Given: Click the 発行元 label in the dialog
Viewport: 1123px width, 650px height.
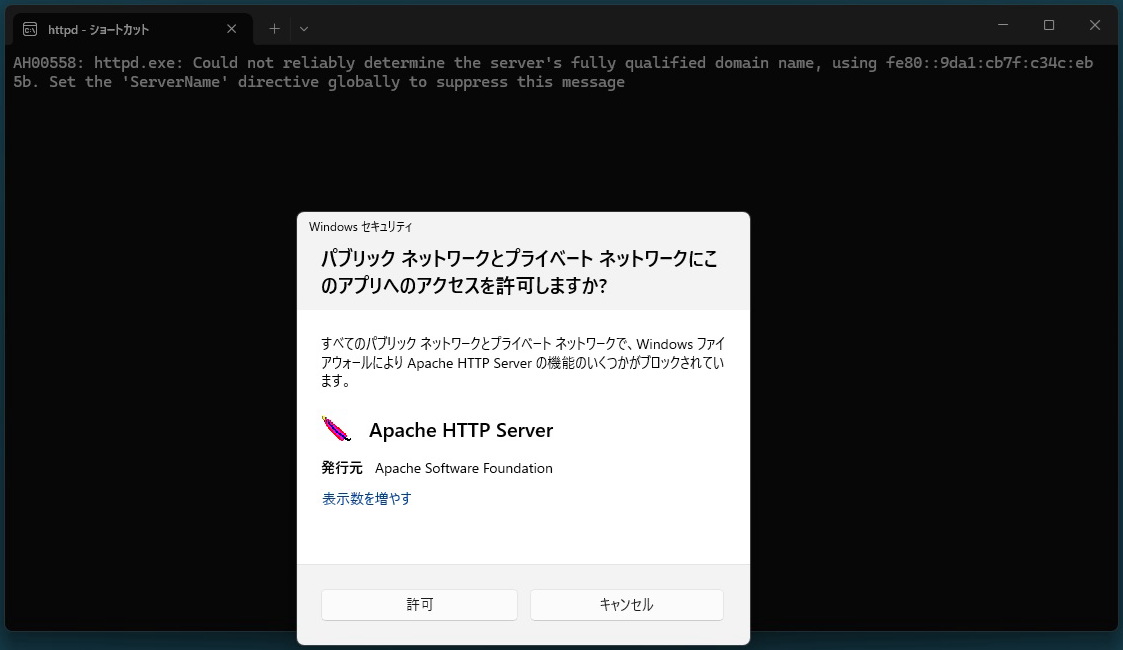Looking at the screenshot, I should (342, 468).
